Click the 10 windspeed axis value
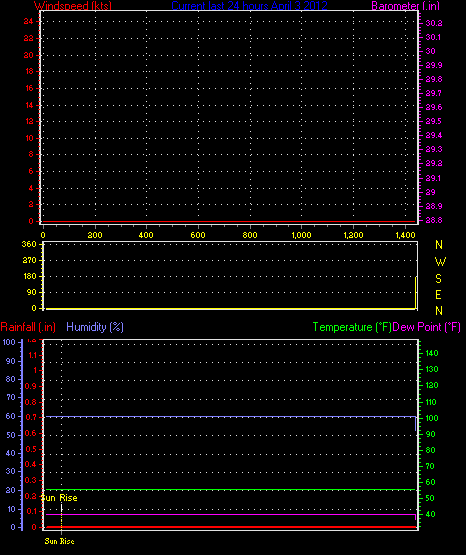This screenshot has width=466, height=555. tap(29, 138)
